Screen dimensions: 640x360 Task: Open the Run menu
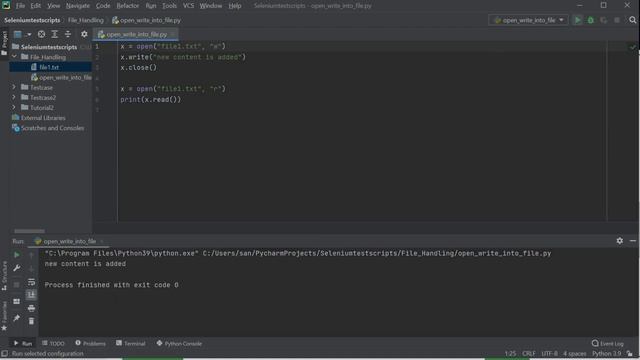(151, 6)
